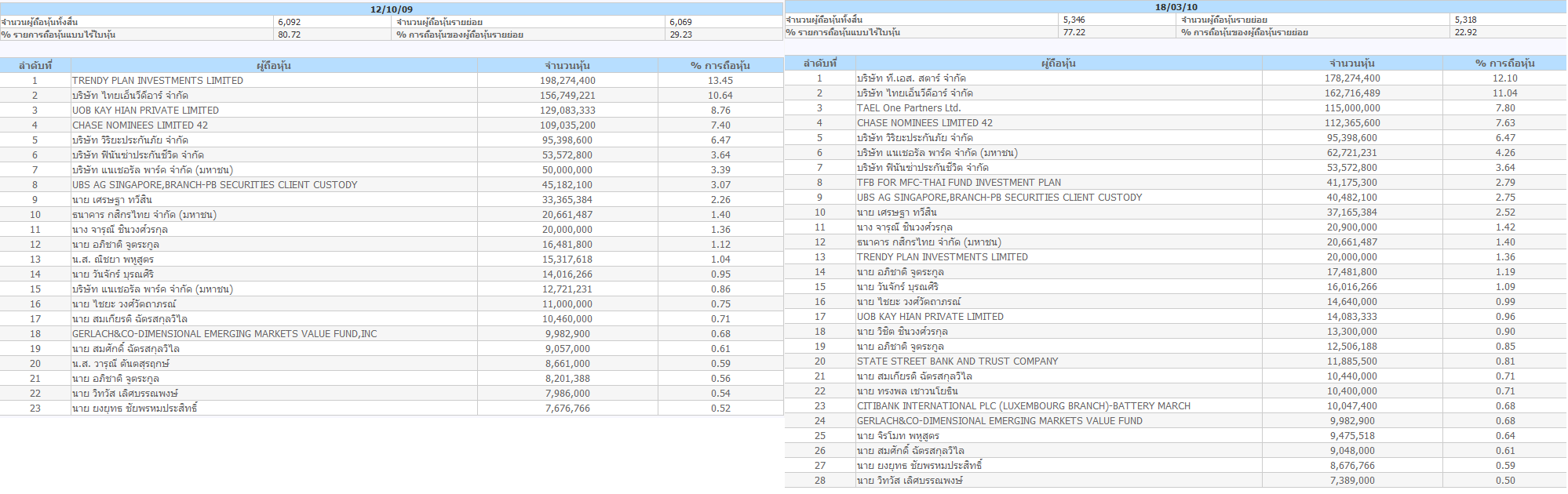
Task: Select the 12/10/09 date header
Action: pos(392,9)
